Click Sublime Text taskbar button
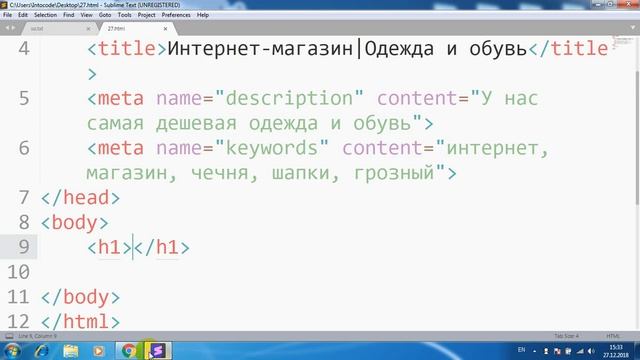Screen dimensions: 640x360 pyautogui.click(x=158, y=351)
